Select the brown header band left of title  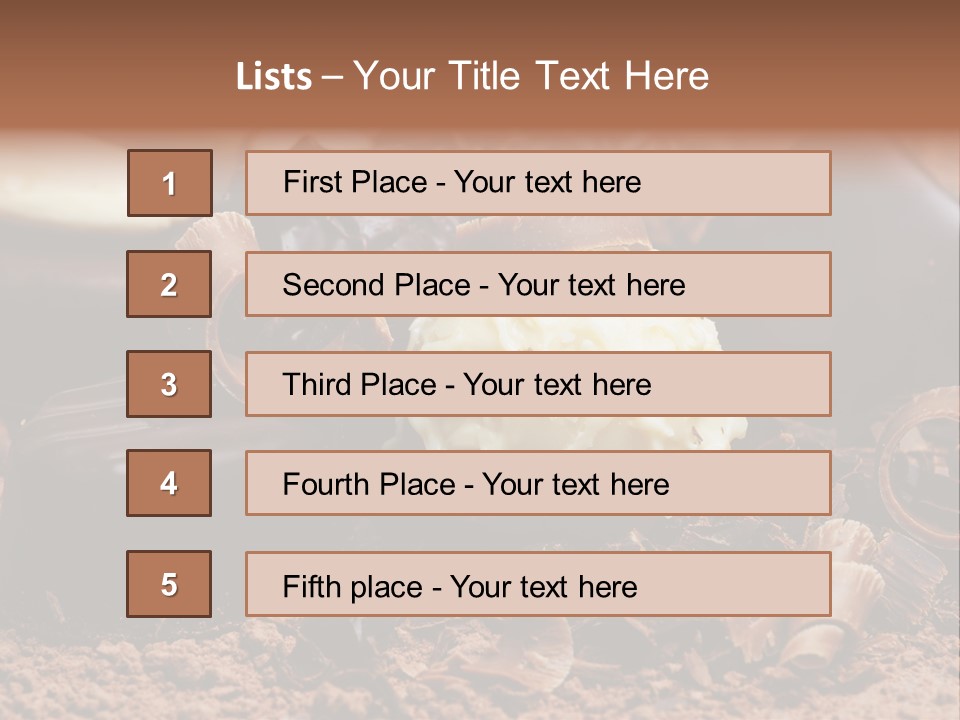(116, 67)
